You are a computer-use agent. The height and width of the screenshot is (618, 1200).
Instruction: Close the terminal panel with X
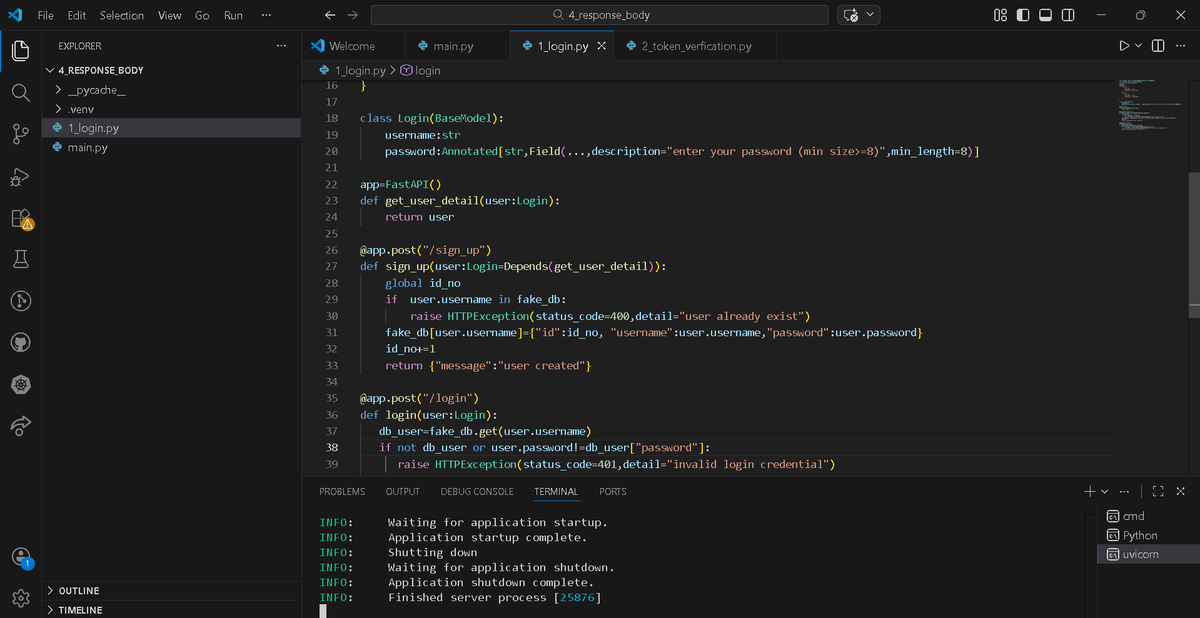(x=1181, y=491)
